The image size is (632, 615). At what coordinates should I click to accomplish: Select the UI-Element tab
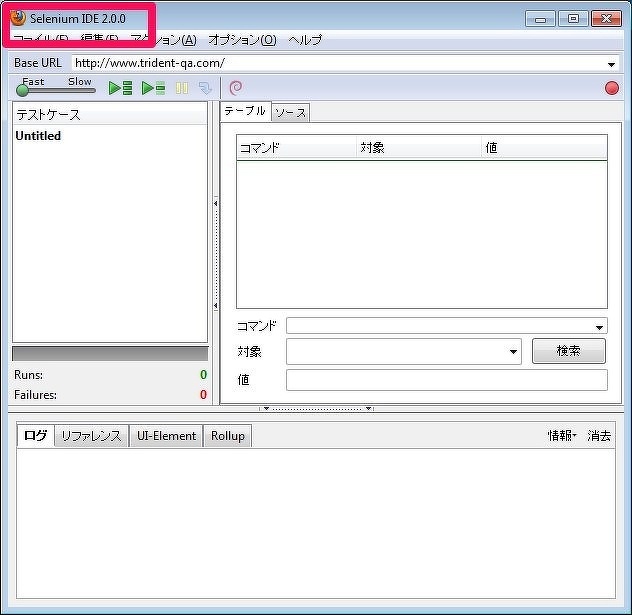click(x=166, y=436)
